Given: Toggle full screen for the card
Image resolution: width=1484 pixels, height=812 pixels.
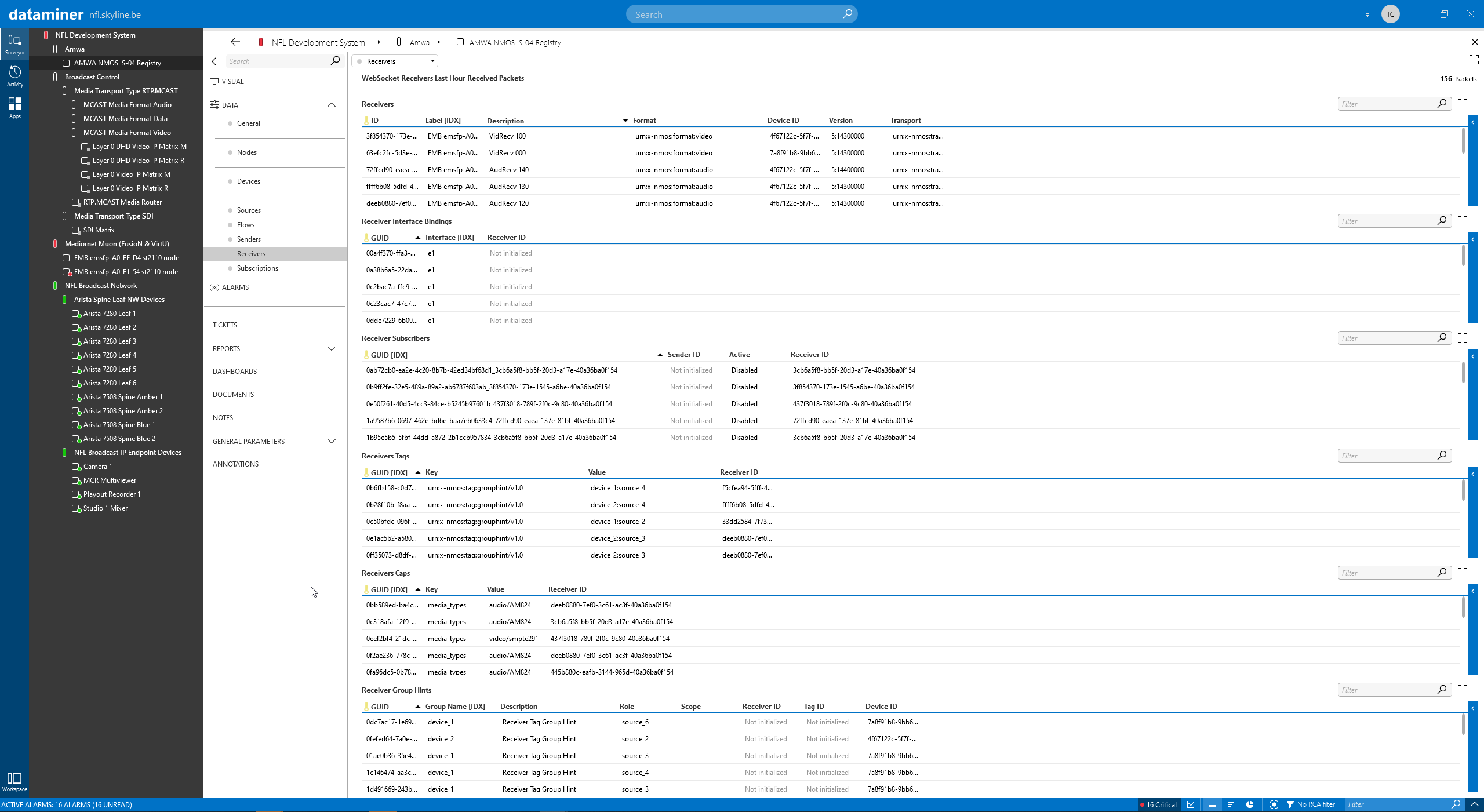Looking at the screenshot, I should point(1474,60).
